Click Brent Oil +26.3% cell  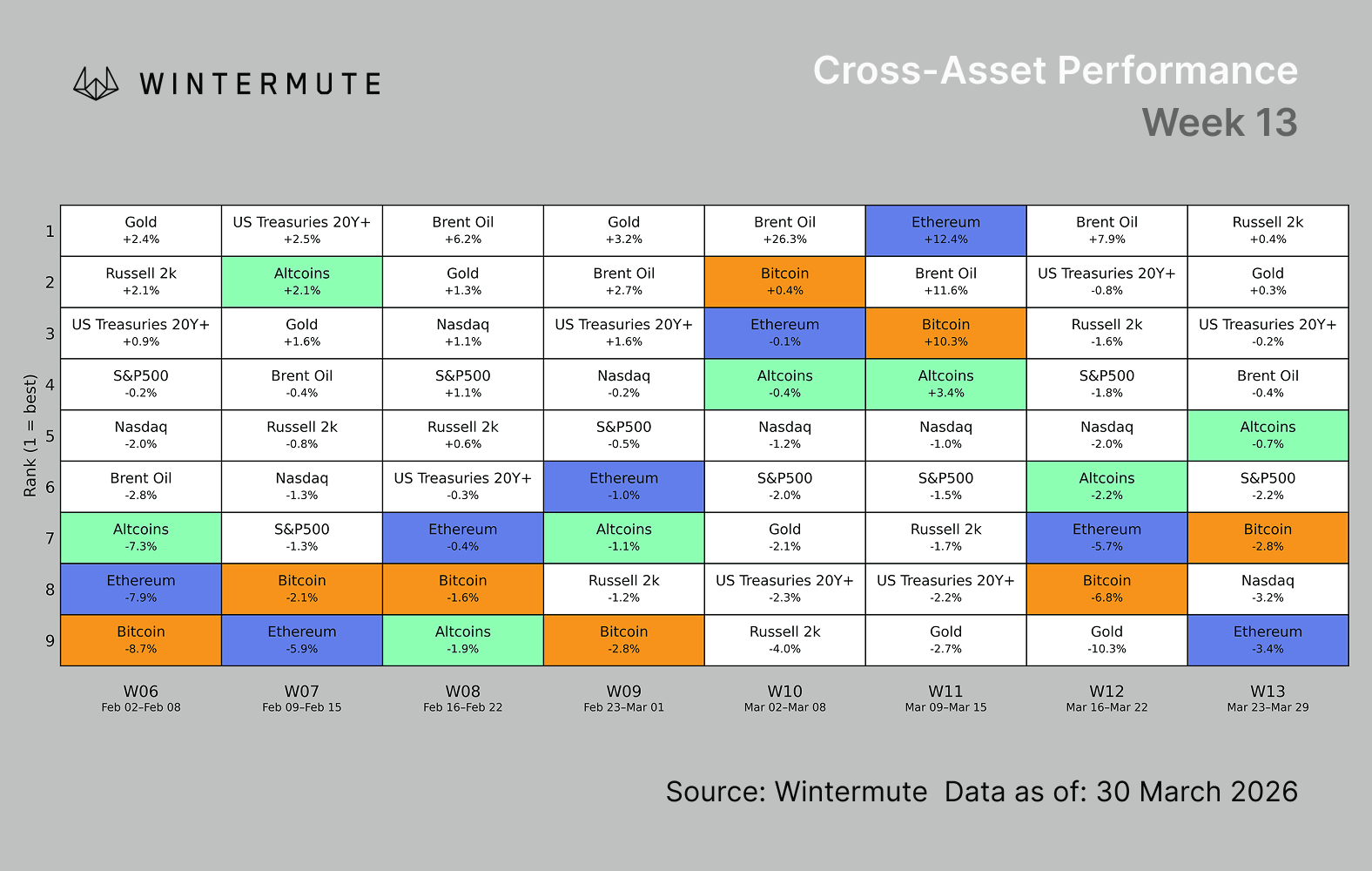click(x=784, y=231)
